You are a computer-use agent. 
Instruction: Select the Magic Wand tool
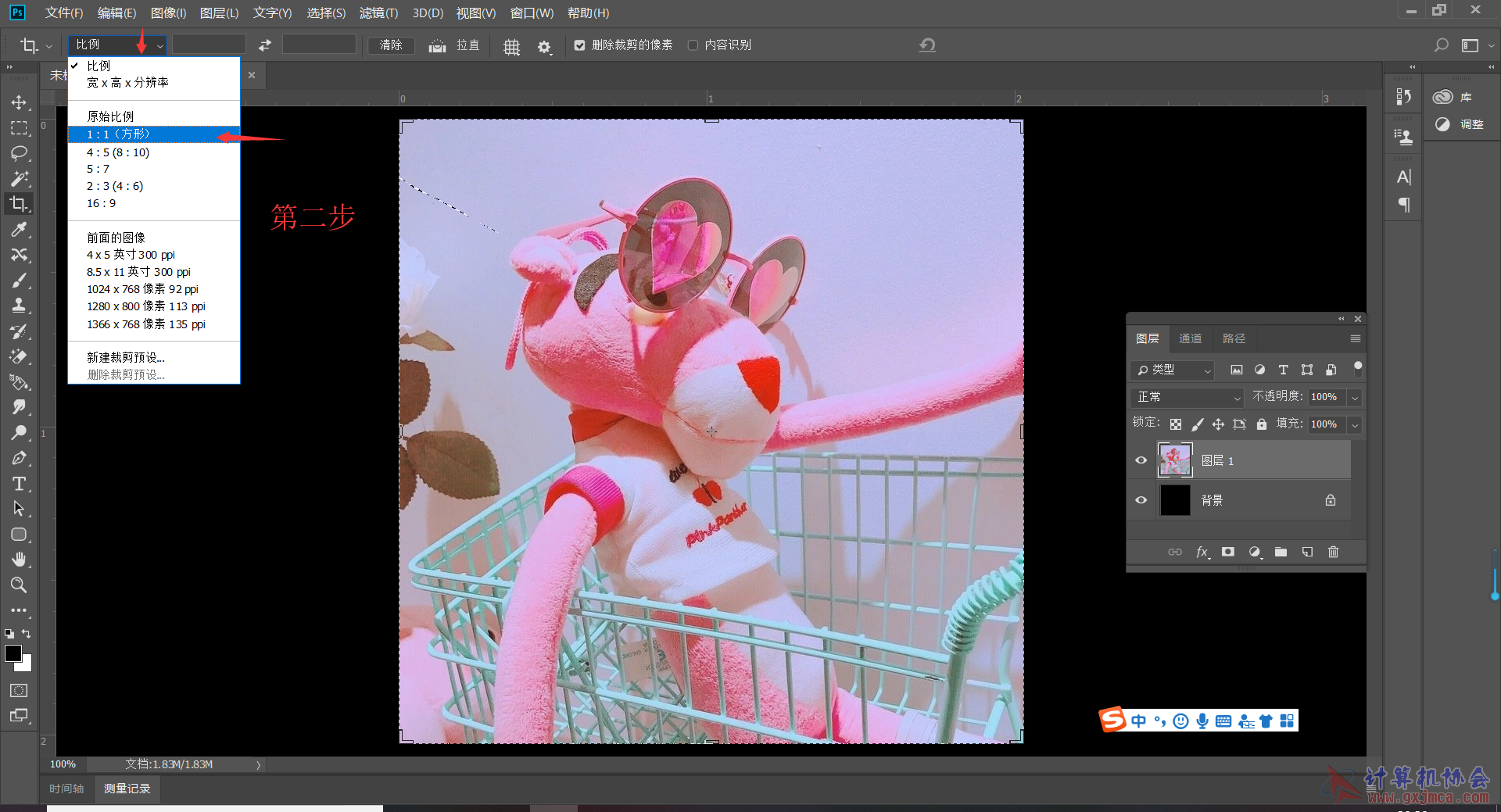[19, 179]
